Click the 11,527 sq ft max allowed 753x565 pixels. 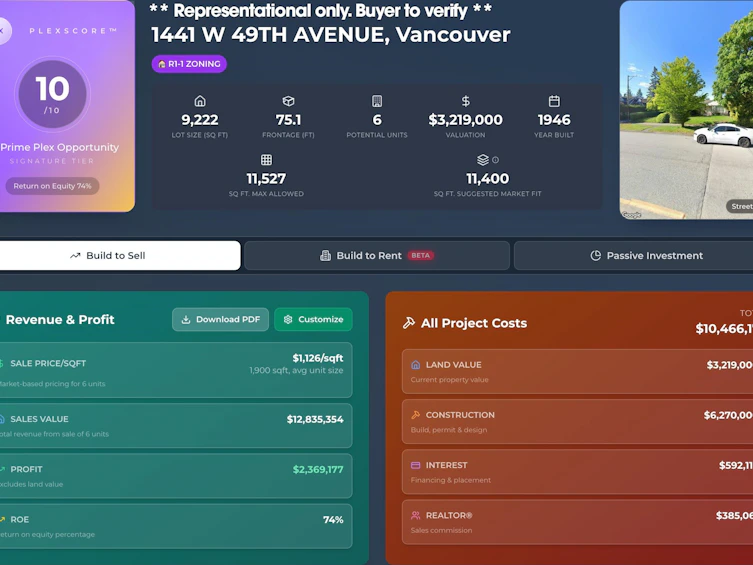tap(267, 179)
